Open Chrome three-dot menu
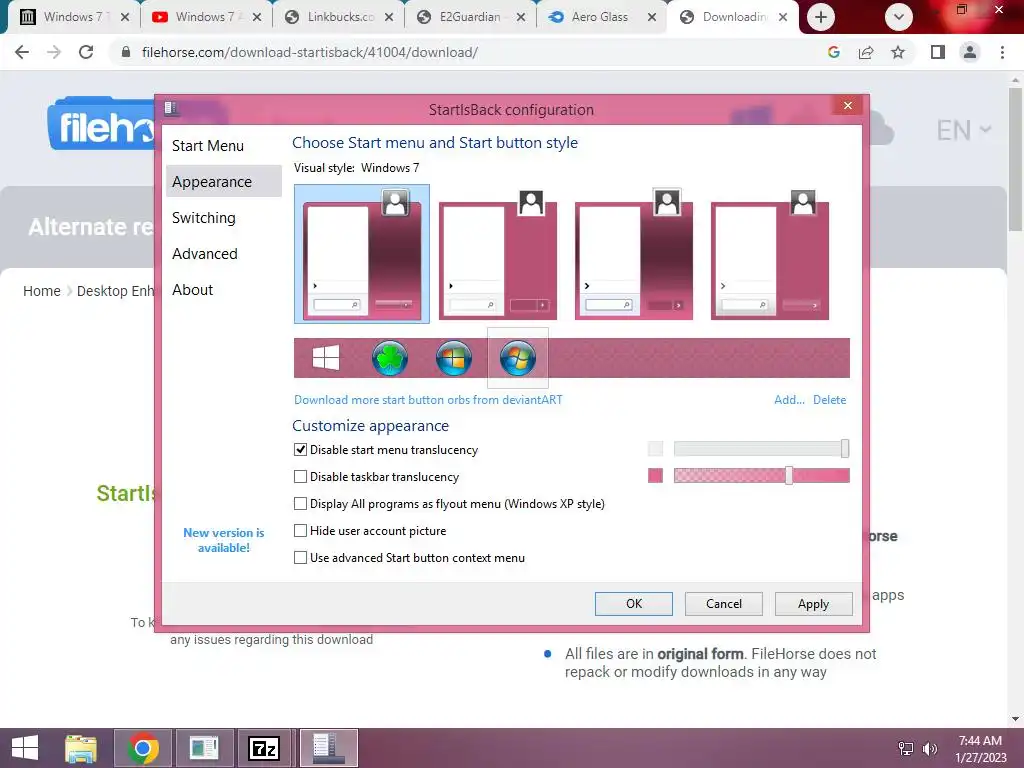This screenshot has width=1024, height=768. [x=1002, y=52]
